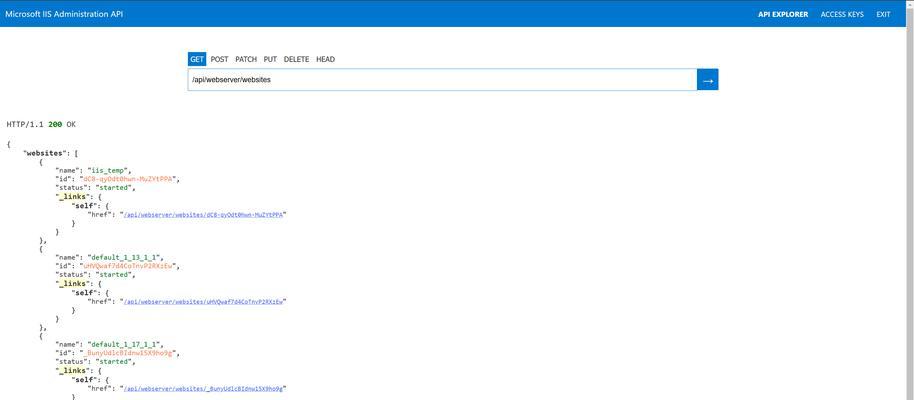The image size is (914, 400).
Task: Select the PATCH method
Action: coord(246,59)
